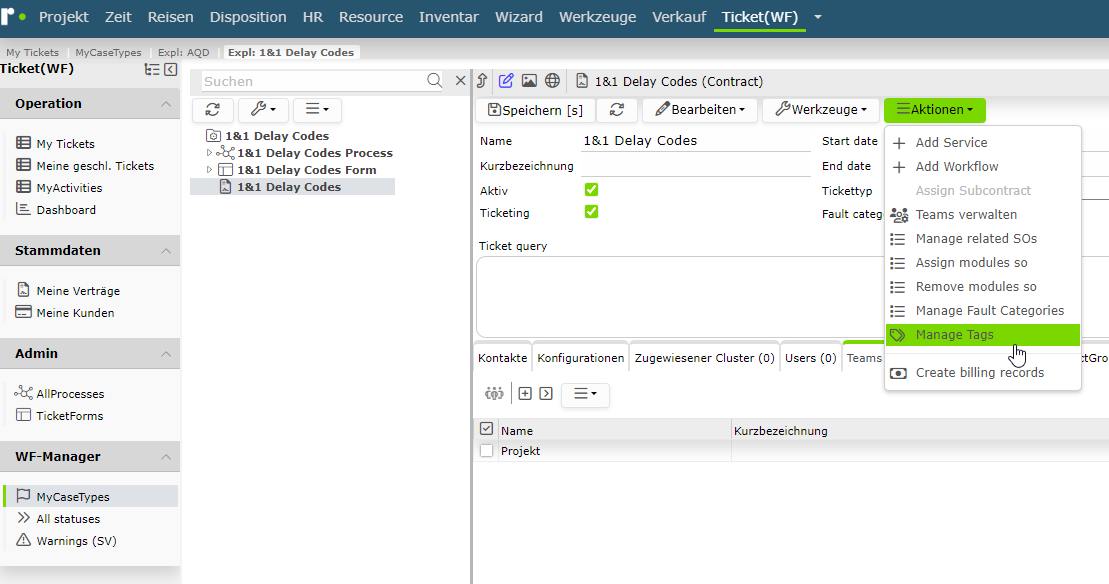The width and height of the screenshot is (1109, 584).
Task: Click in the Suchen search field
Action: (x=314, y=81)
